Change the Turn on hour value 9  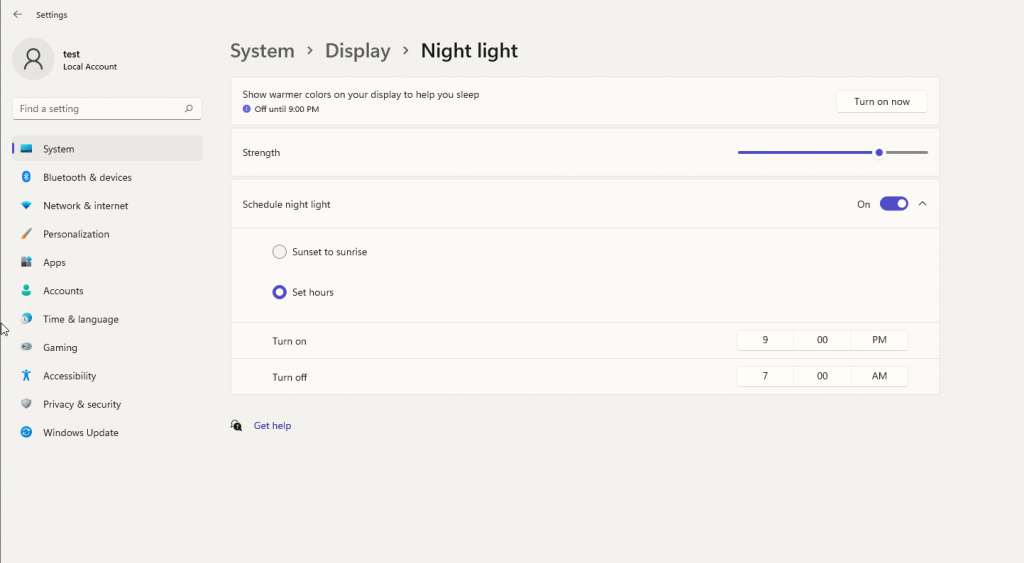[765, 340]
